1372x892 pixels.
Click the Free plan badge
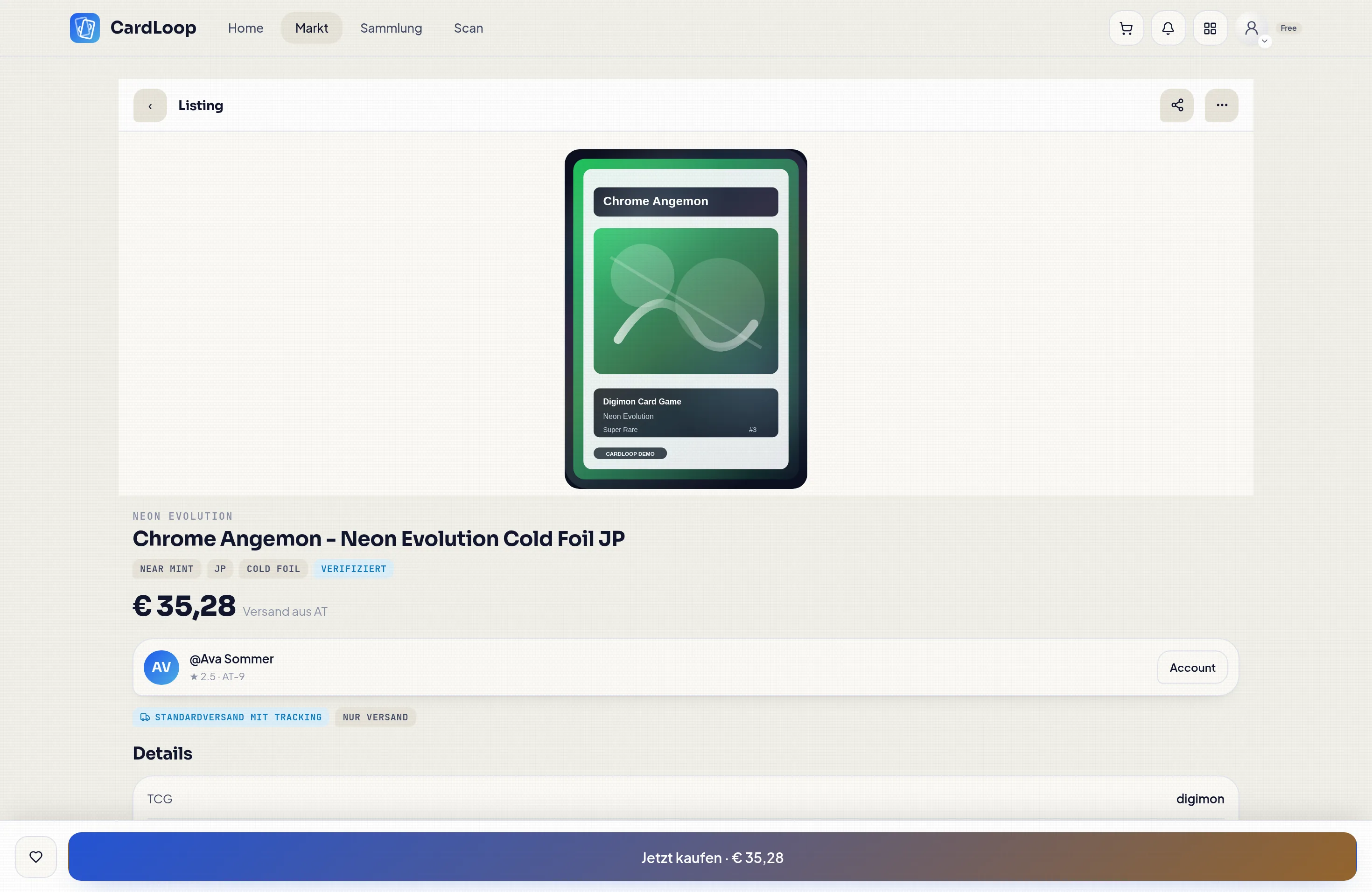tap(1288, 28)
